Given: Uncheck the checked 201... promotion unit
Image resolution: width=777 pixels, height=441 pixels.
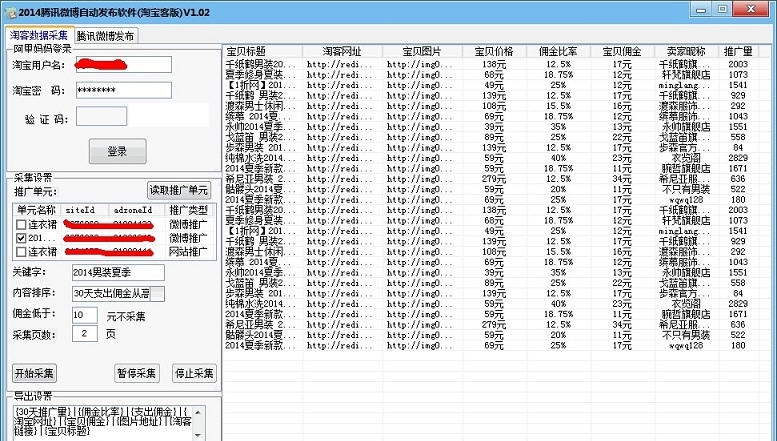Looking at the screenshot, I should tap(21, 239).
